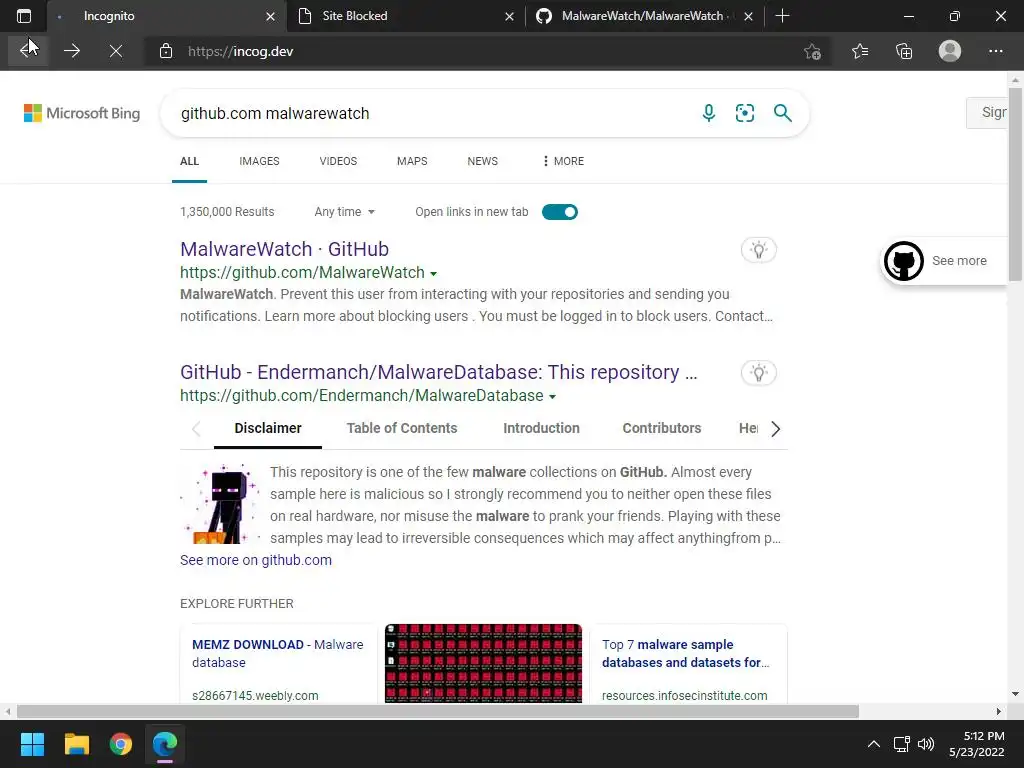Click the browser Back arrow button
The width and height of the screenshot is (1024, 768).
[x=27, y=51]
